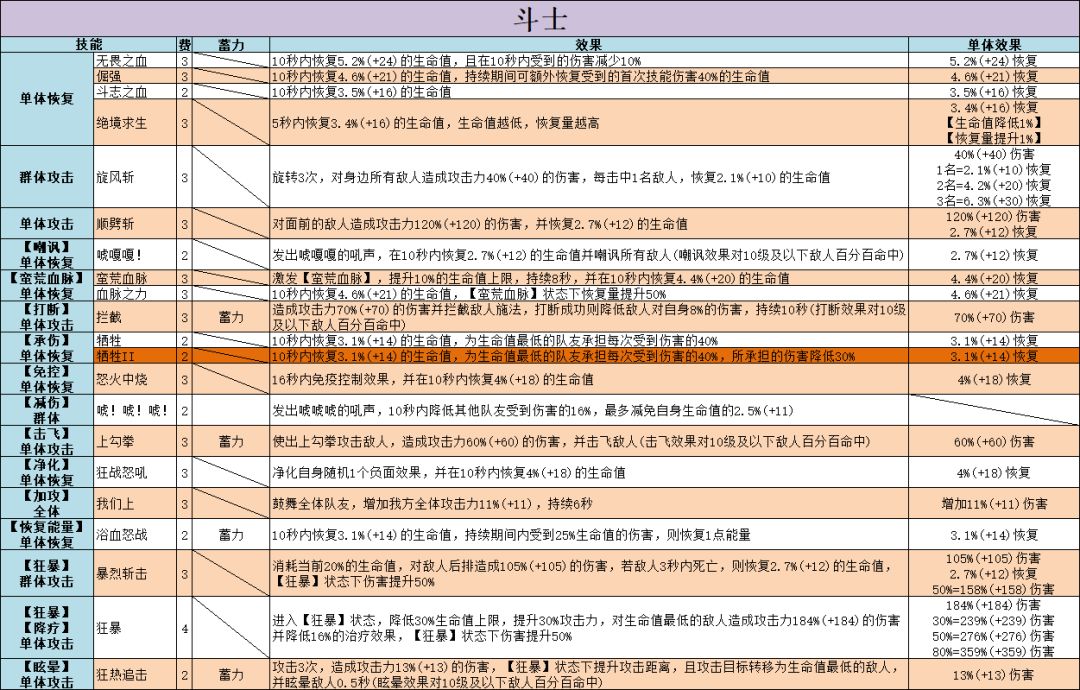
Task: Select the white 牺牲 skill cell
Action: [135, 340]
